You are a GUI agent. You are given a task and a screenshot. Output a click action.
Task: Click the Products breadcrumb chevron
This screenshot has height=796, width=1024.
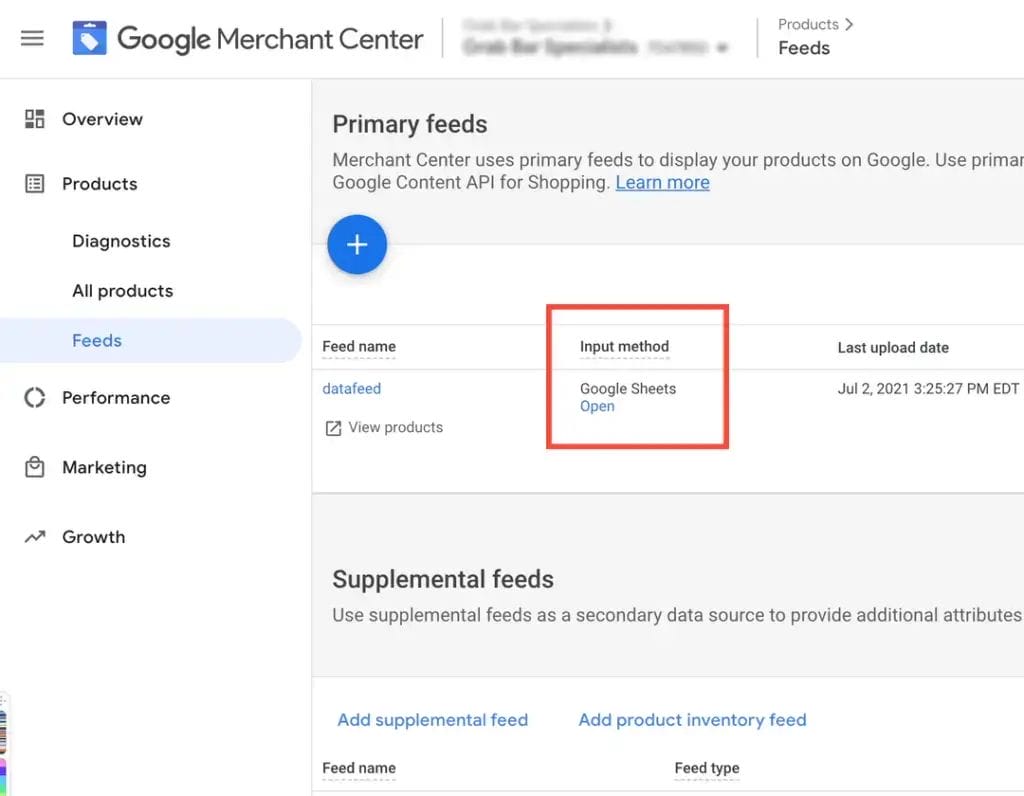(x=849, y=24)
